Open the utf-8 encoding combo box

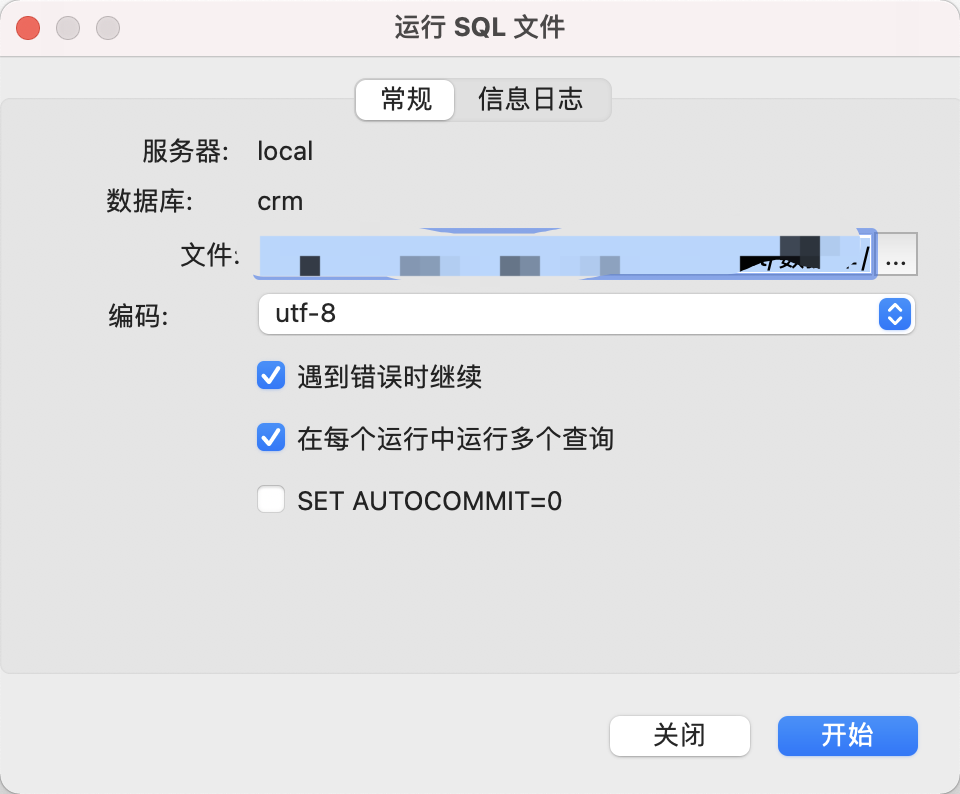pos(587,314)
